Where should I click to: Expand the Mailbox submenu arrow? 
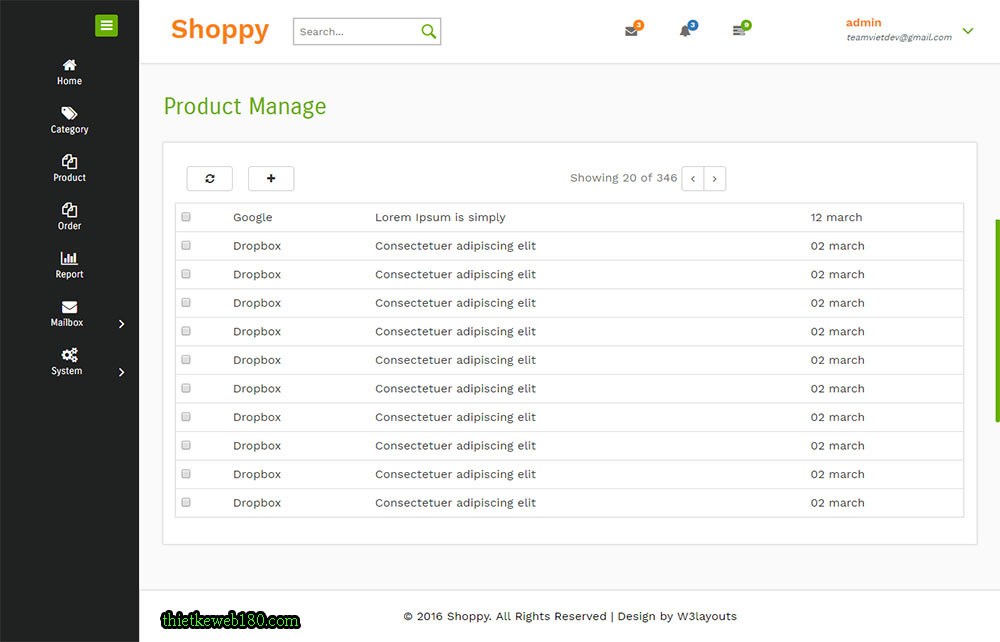(122, 324)
